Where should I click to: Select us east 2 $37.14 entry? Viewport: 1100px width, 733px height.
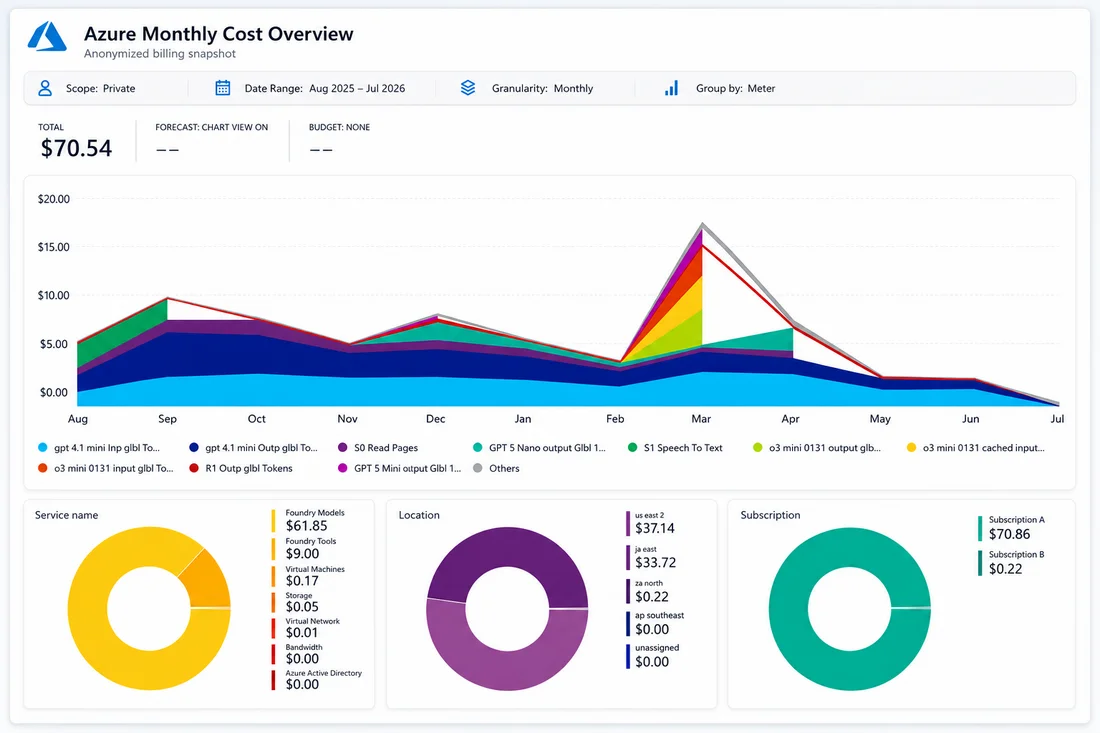click(x=651, y=523)
